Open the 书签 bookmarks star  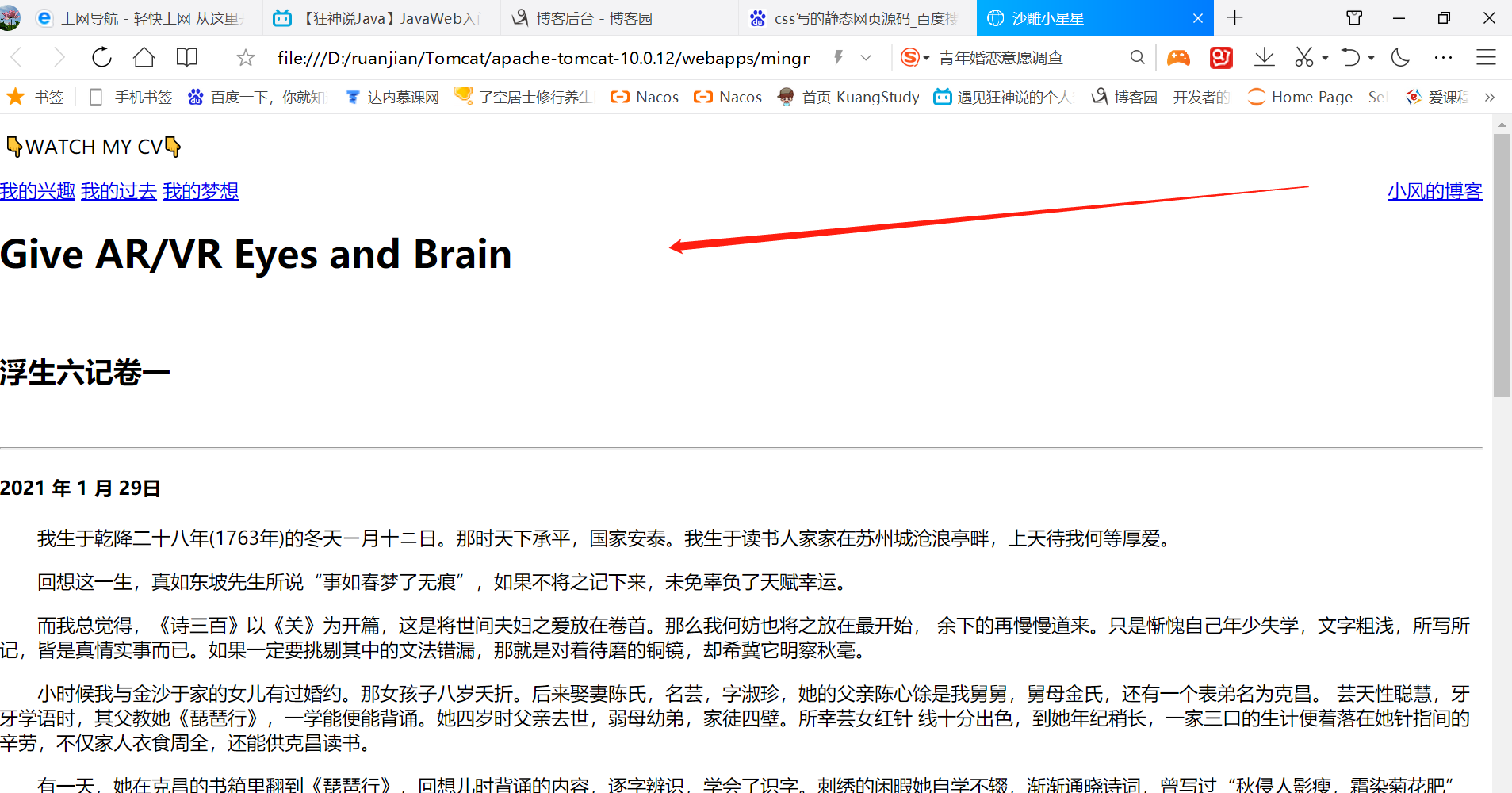click(x=35, y=97)
